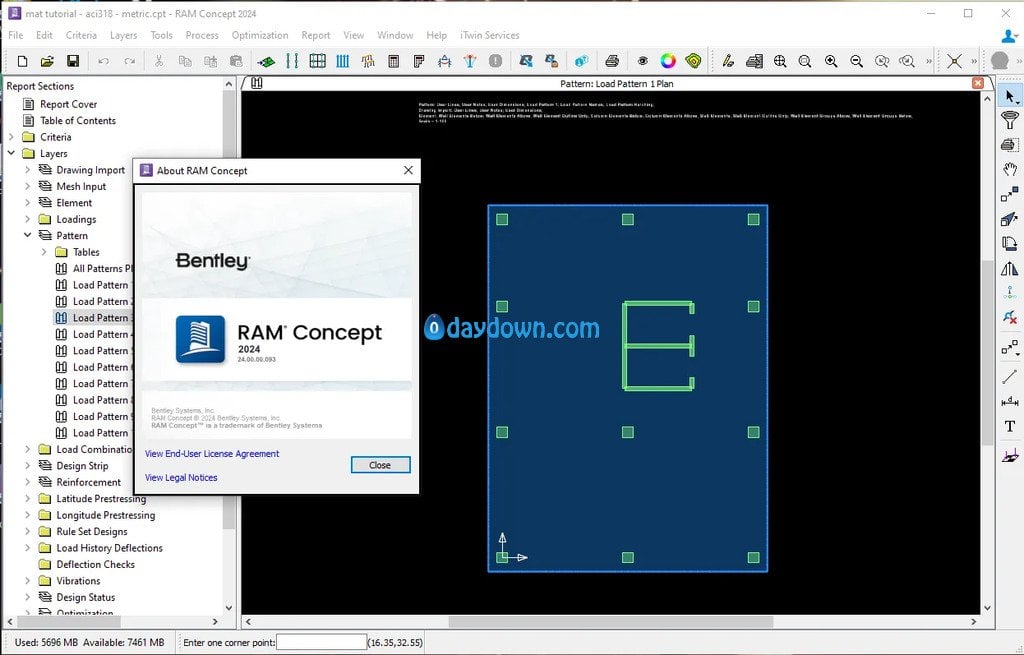The width and height of the screenshot is (1024, 655).
Task: Open file using the folder toolbar icon
Action: coord(47,61)
